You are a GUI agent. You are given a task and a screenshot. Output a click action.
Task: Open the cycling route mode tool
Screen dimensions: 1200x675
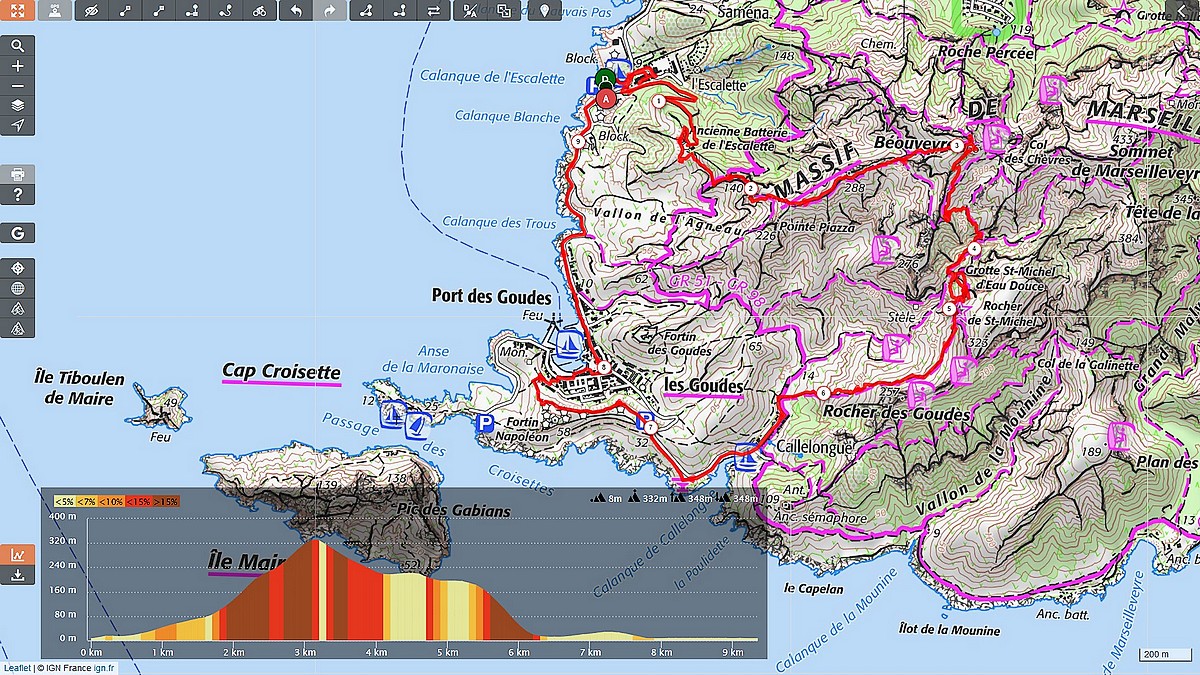(259, 11)
